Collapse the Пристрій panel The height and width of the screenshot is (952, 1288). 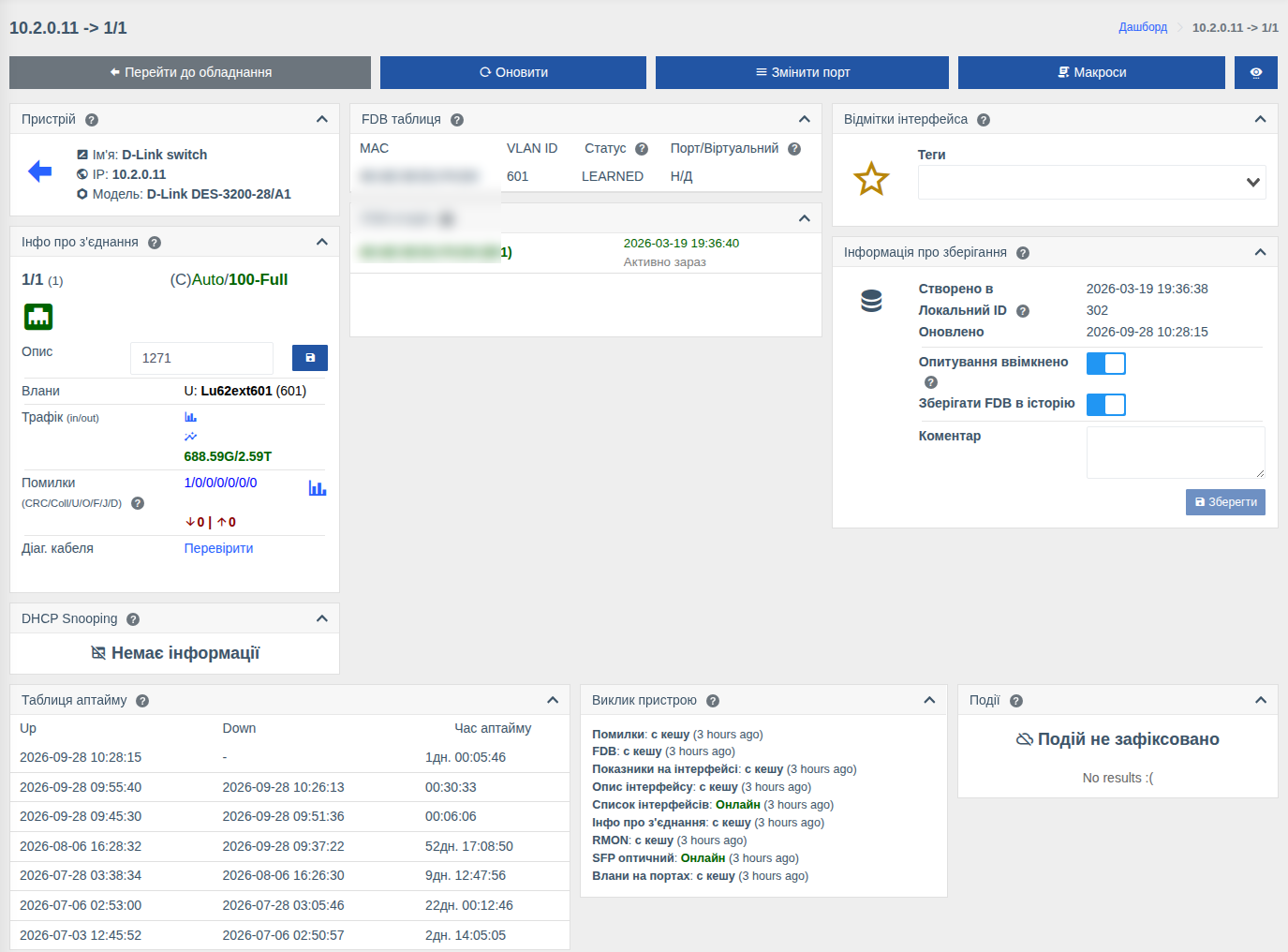[322, 119]
